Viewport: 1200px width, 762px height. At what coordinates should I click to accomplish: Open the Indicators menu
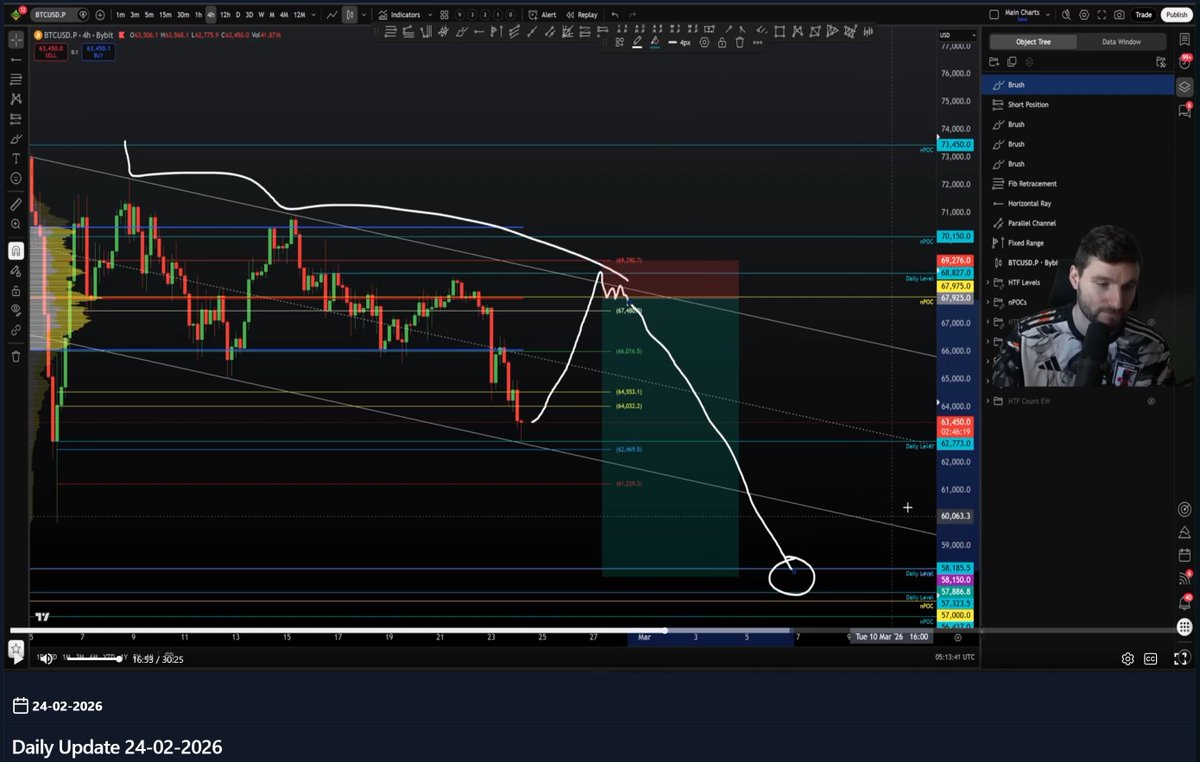[x=400, y=15]
